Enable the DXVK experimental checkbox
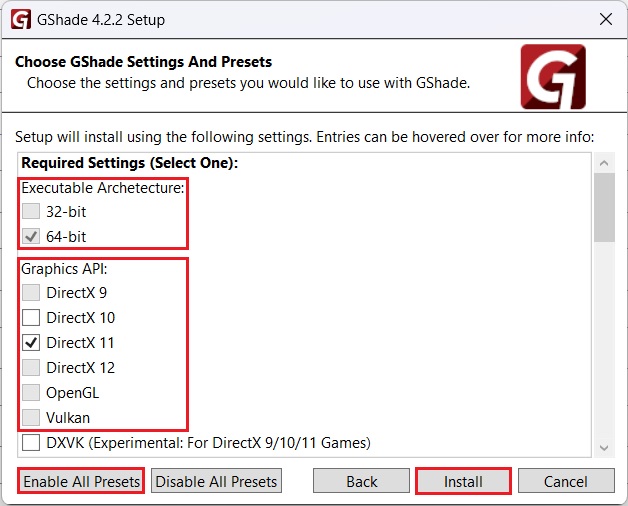628x506 pixels. 31,443
